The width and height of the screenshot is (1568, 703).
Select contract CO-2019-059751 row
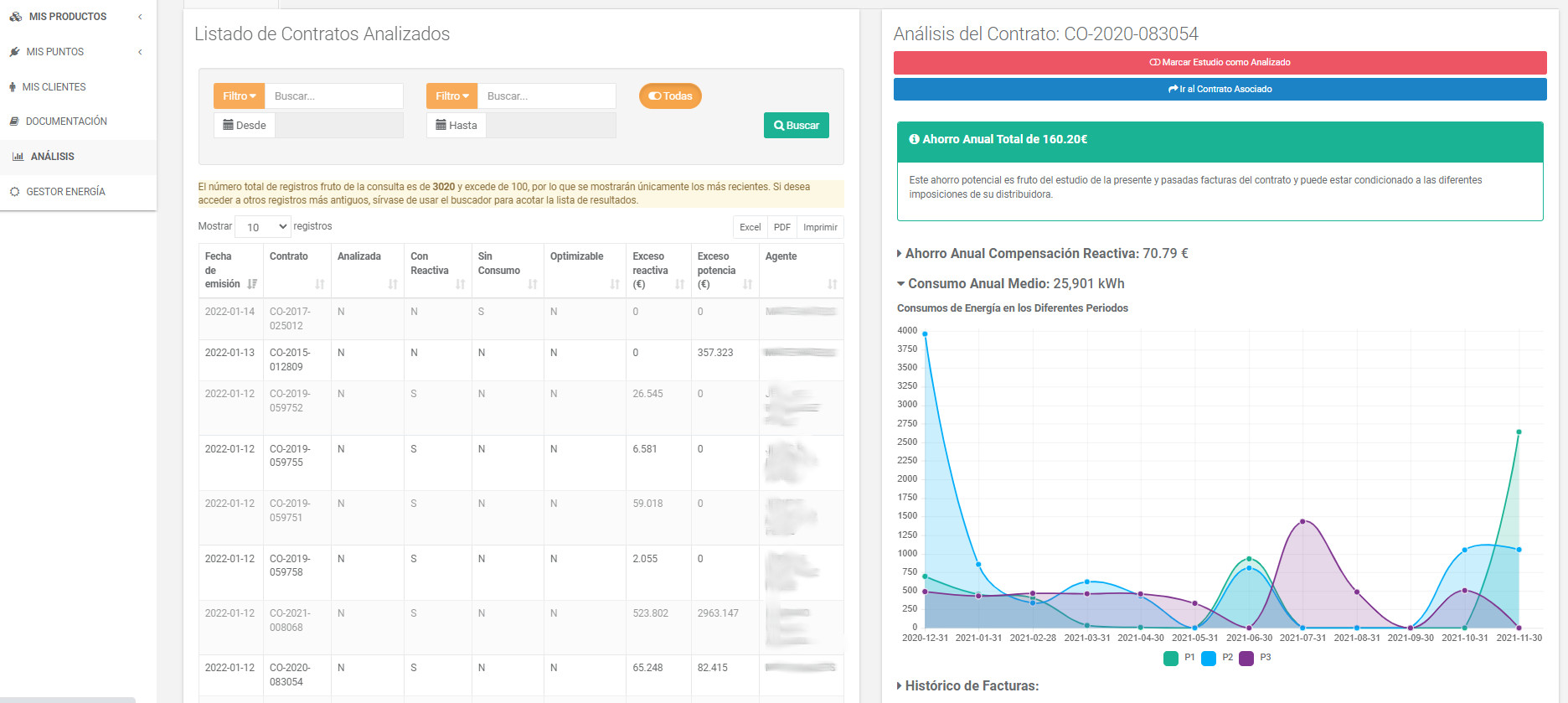tap(521, 518)
